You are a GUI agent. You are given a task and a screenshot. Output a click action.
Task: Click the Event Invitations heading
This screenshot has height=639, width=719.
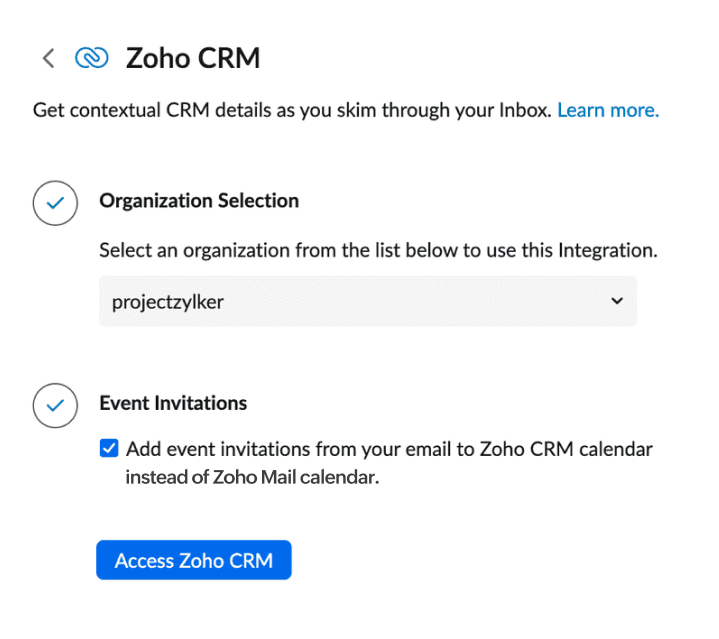point(173,404)
